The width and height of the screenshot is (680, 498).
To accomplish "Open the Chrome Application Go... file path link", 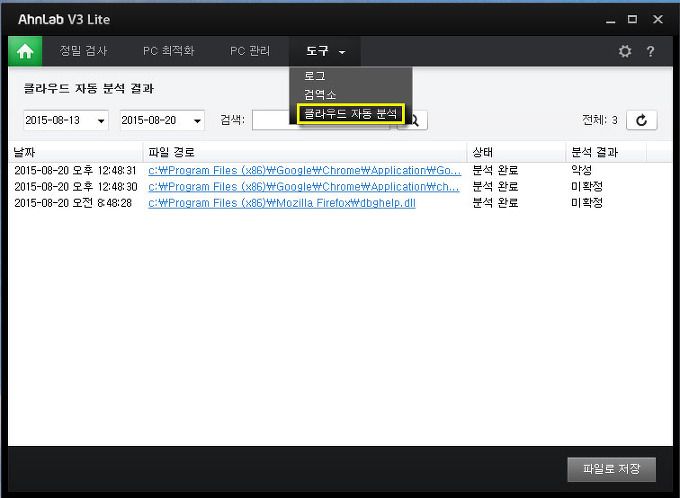I will click(304, 170).
